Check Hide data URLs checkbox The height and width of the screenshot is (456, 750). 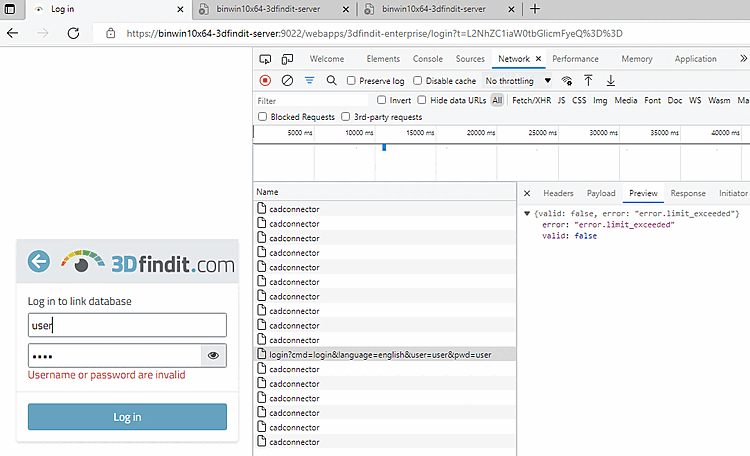421,100
